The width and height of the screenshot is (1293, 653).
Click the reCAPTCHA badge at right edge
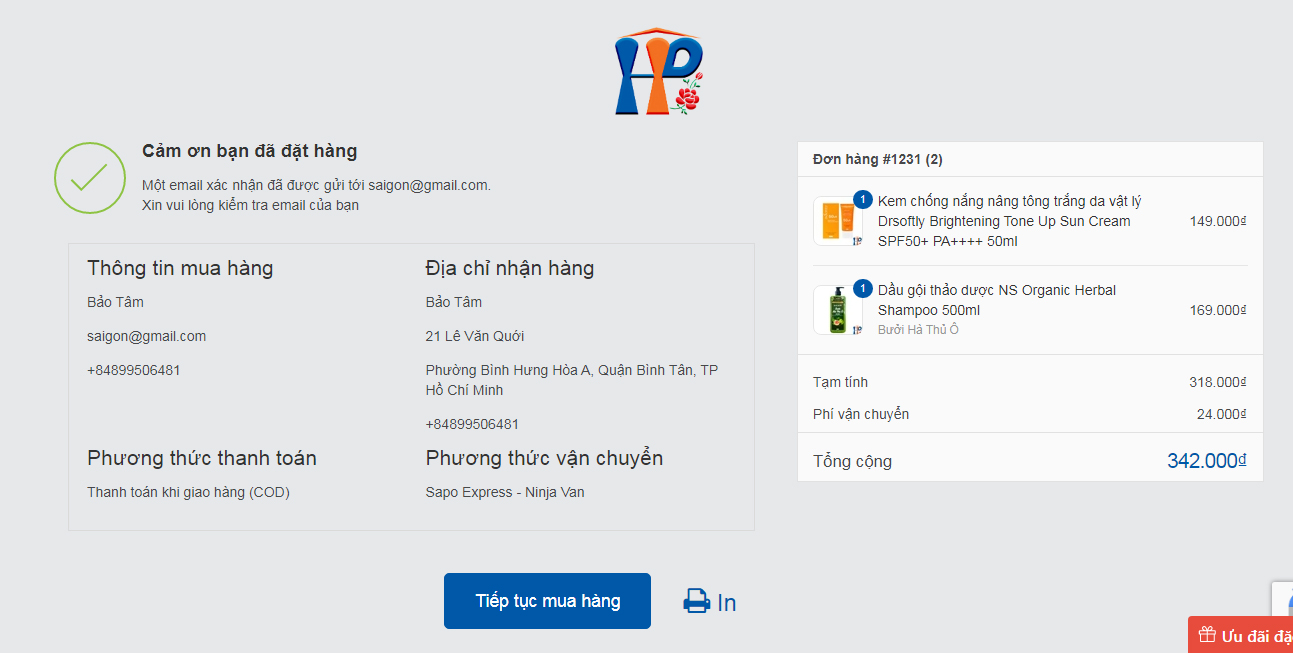coord(1282,600)
